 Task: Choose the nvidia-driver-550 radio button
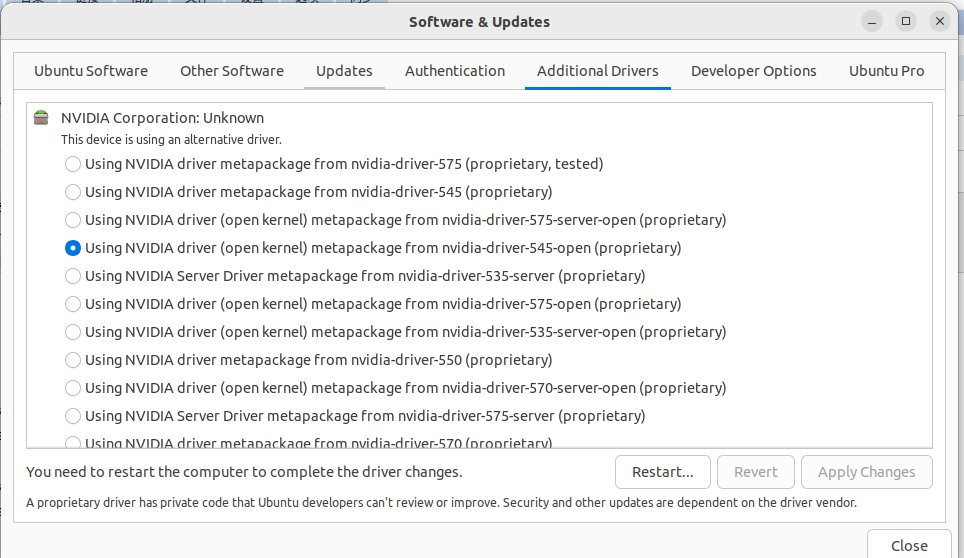(x=73, y=359)
